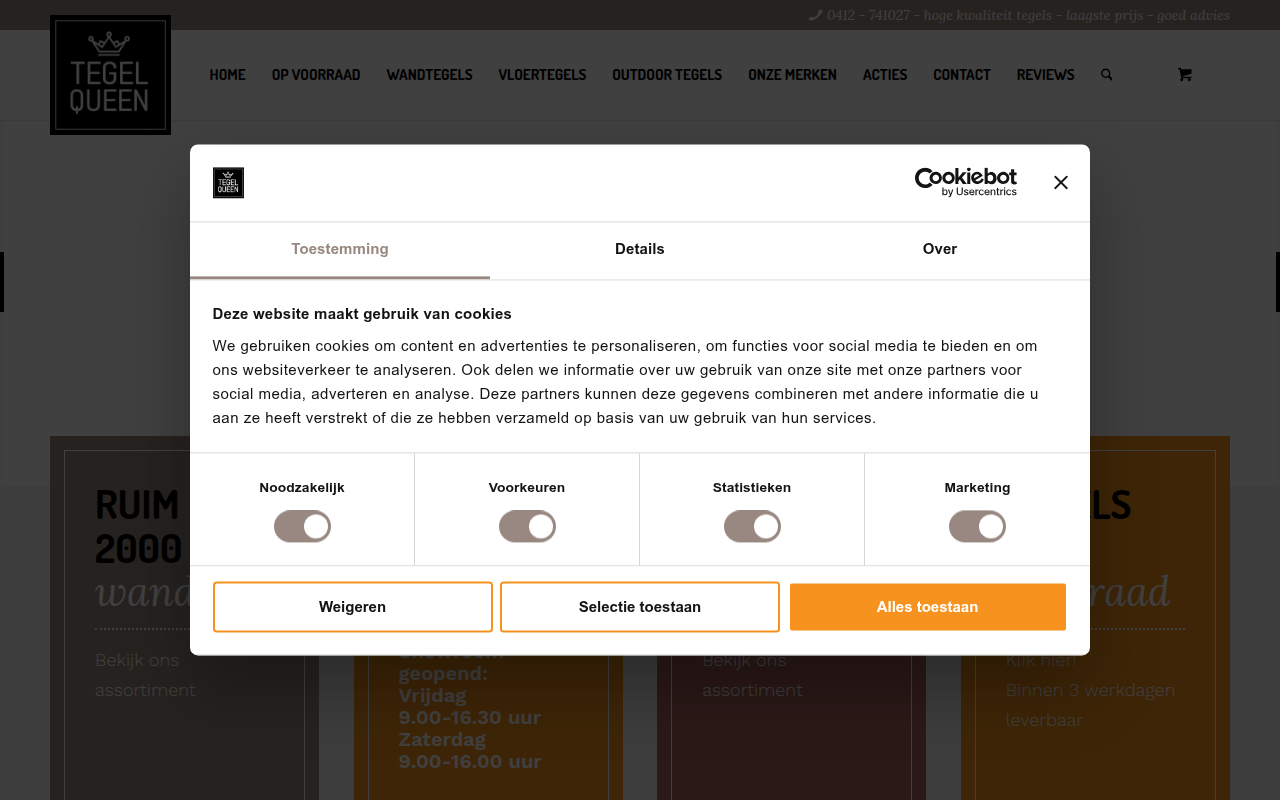Click 'Binnen 3 werkdagen leverbaar' text

[x=1090, y=705]
